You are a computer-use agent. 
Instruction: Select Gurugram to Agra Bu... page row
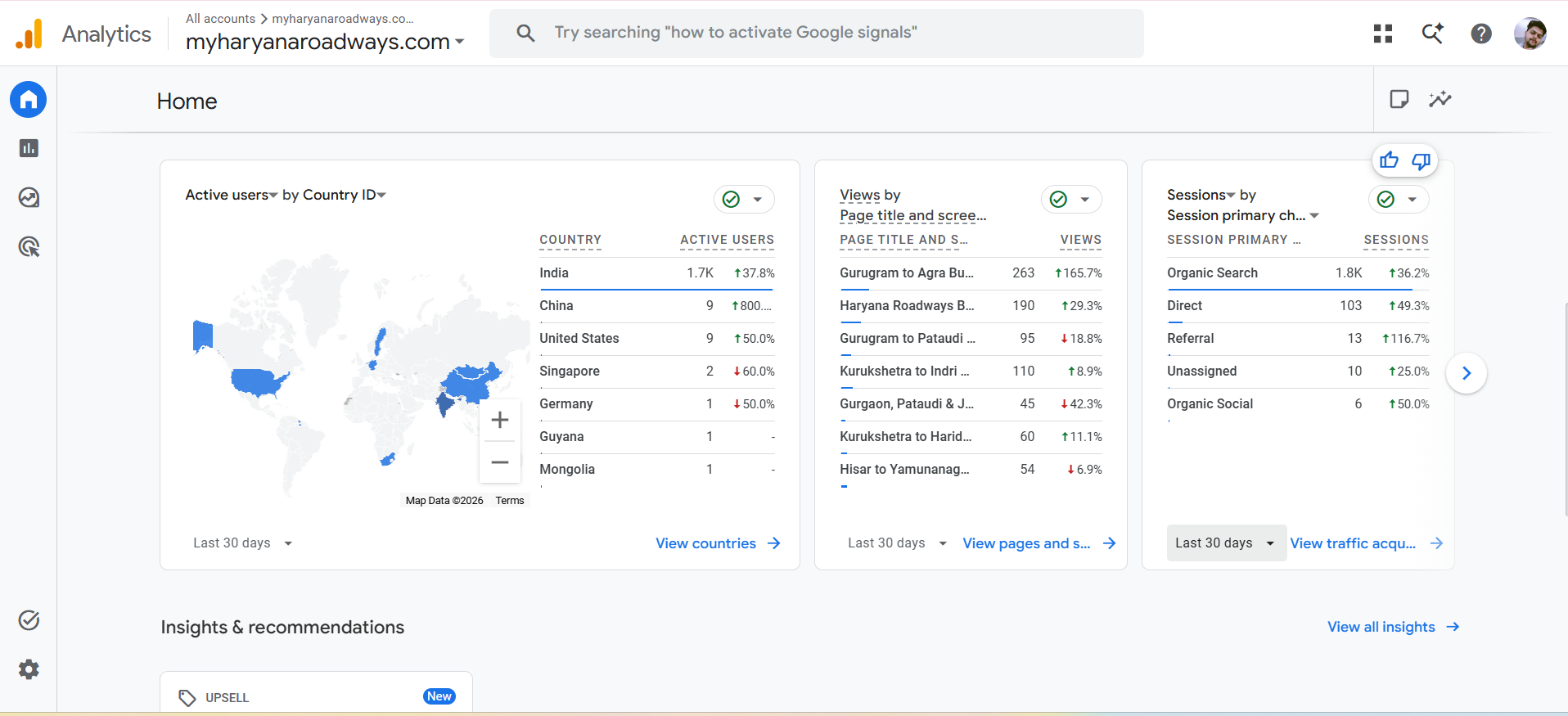[971, 273]
